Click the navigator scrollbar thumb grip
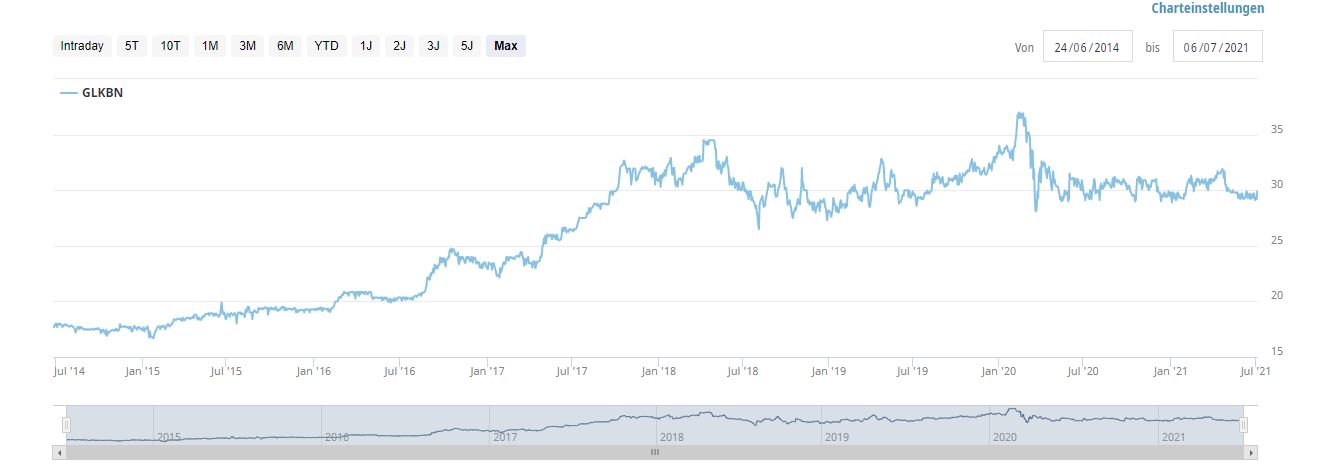Image resolution: width=1344 pixels, height=474 pixels. tap(655, 452)
